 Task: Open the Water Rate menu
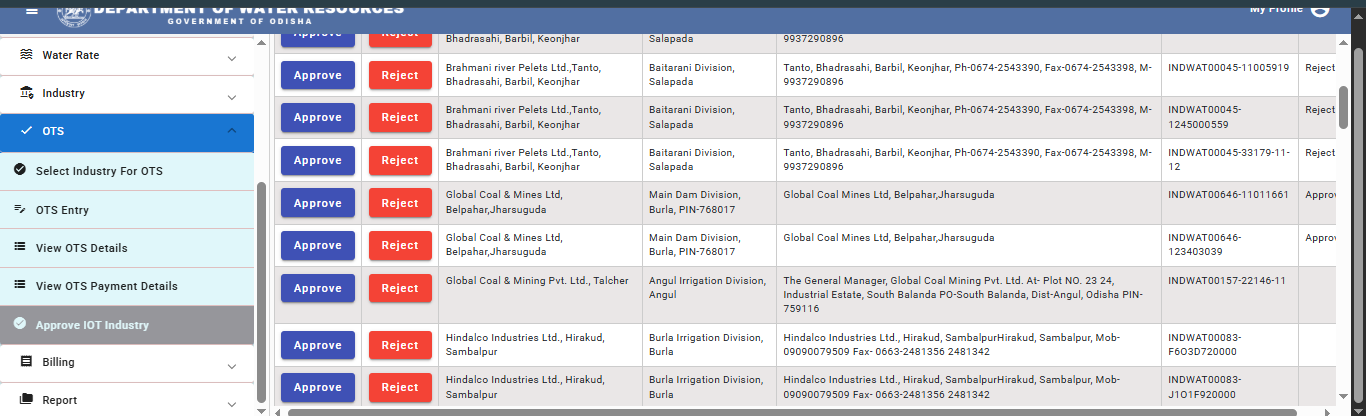point(127,56)
